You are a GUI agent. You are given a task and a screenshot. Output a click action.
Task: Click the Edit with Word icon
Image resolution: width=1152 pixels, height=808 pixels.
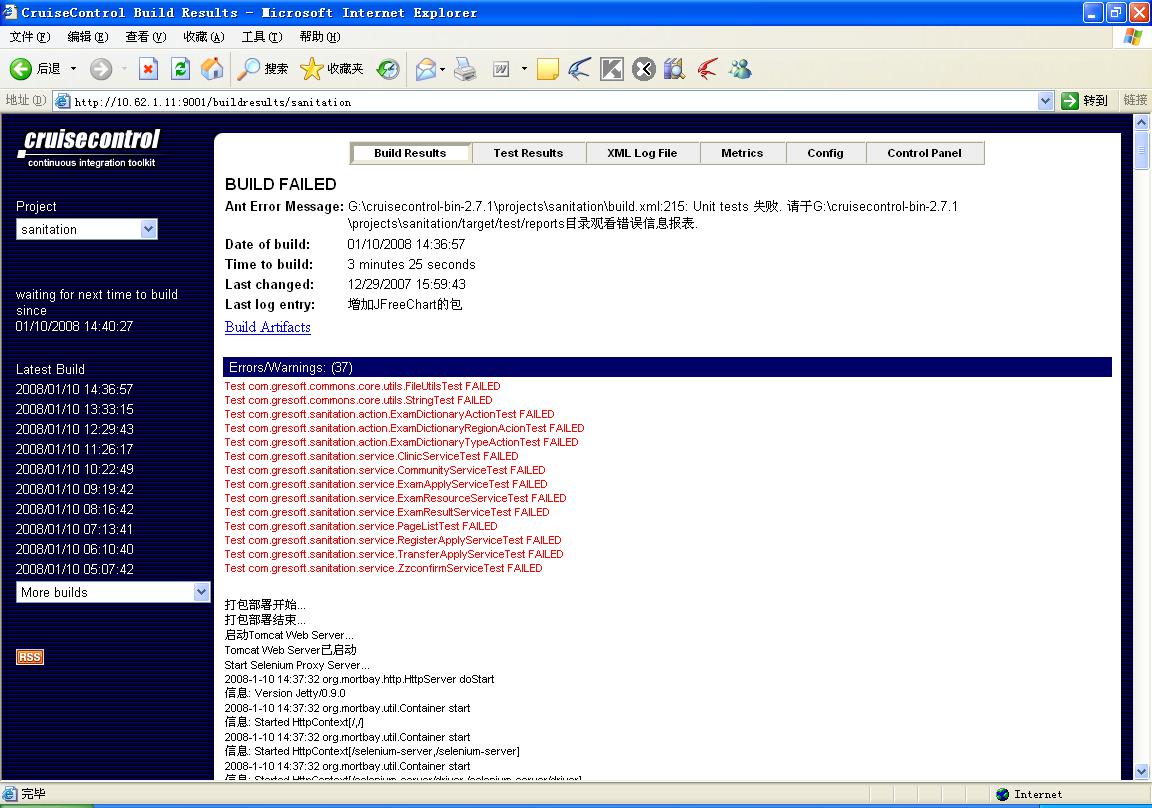click(x=501, y=69)
